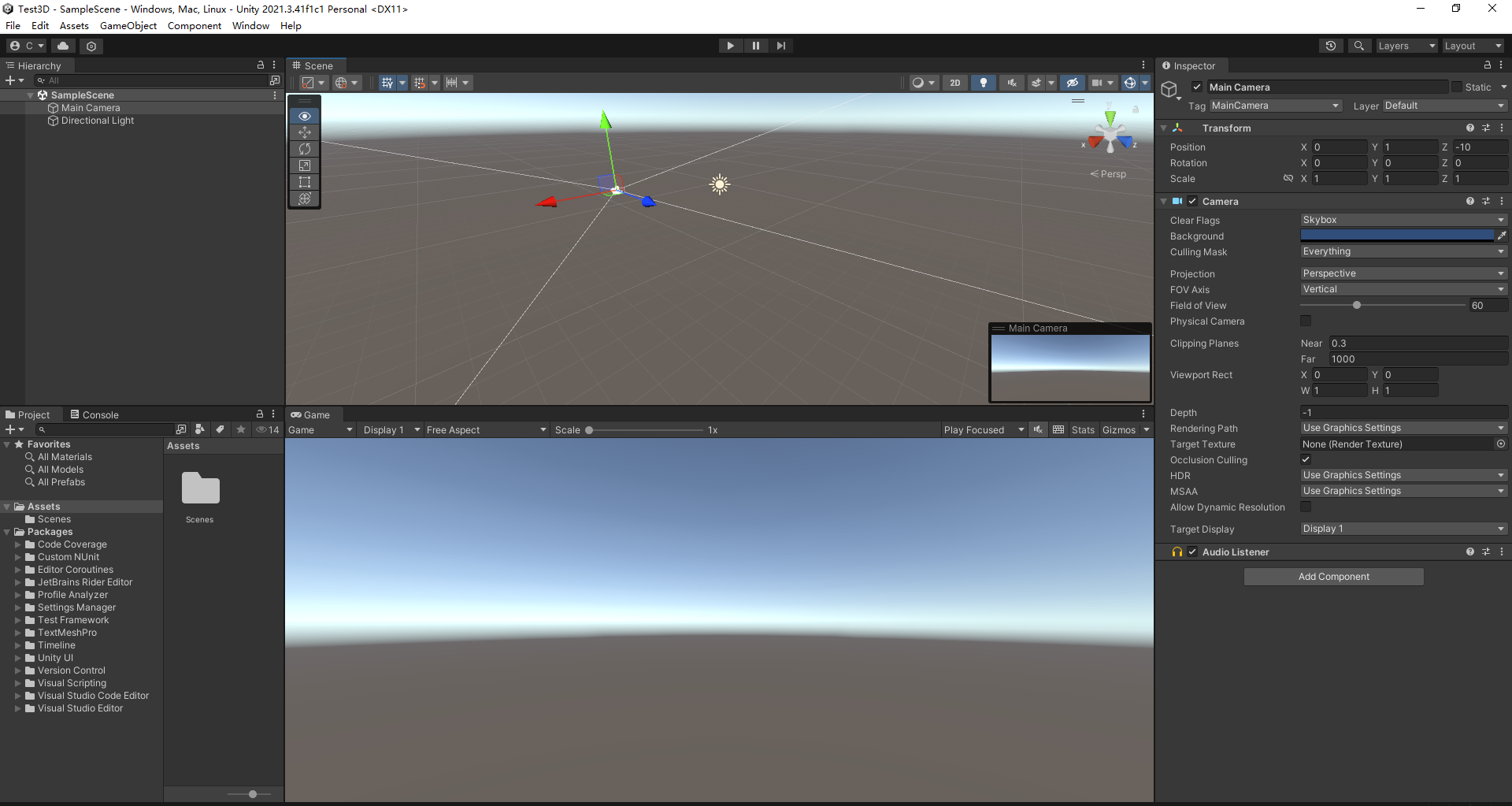Select the Scale tool in Scene overlay
Image resolution: width=1512 pixels, height=806 pixels.
coord(305,165)
